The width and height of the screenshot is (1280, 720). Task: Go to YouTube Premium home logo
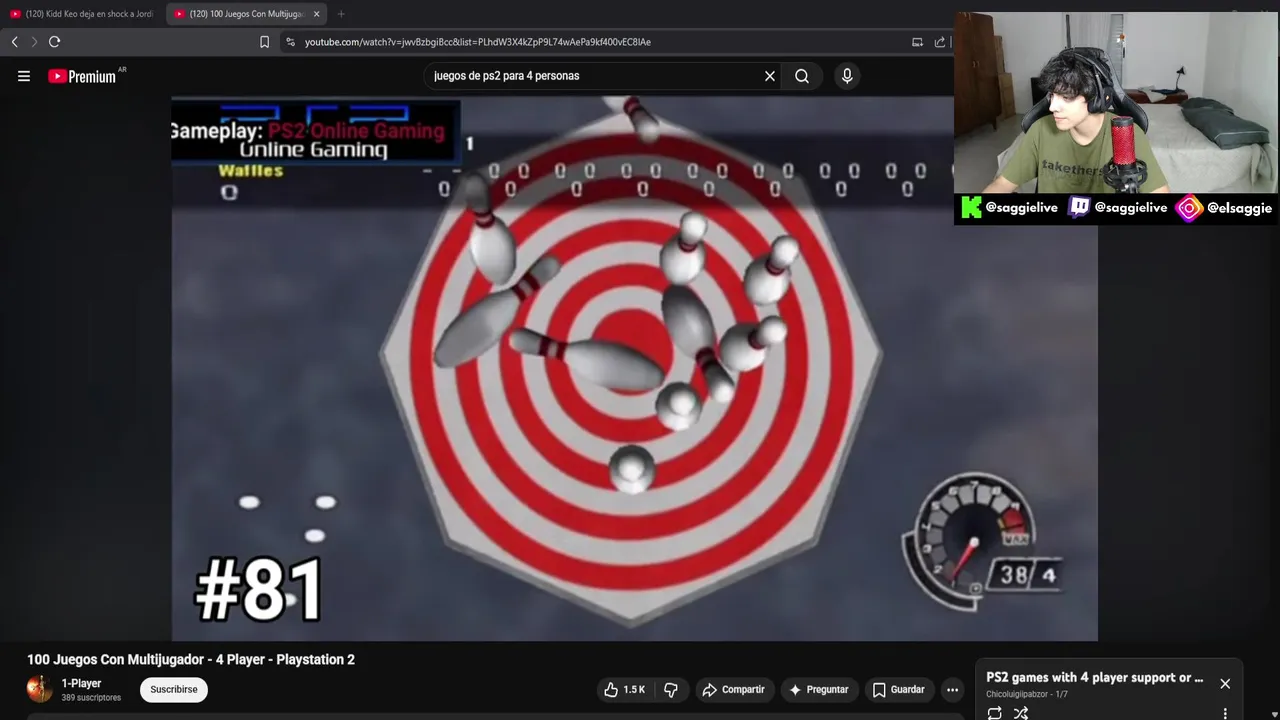coord(82,76)
